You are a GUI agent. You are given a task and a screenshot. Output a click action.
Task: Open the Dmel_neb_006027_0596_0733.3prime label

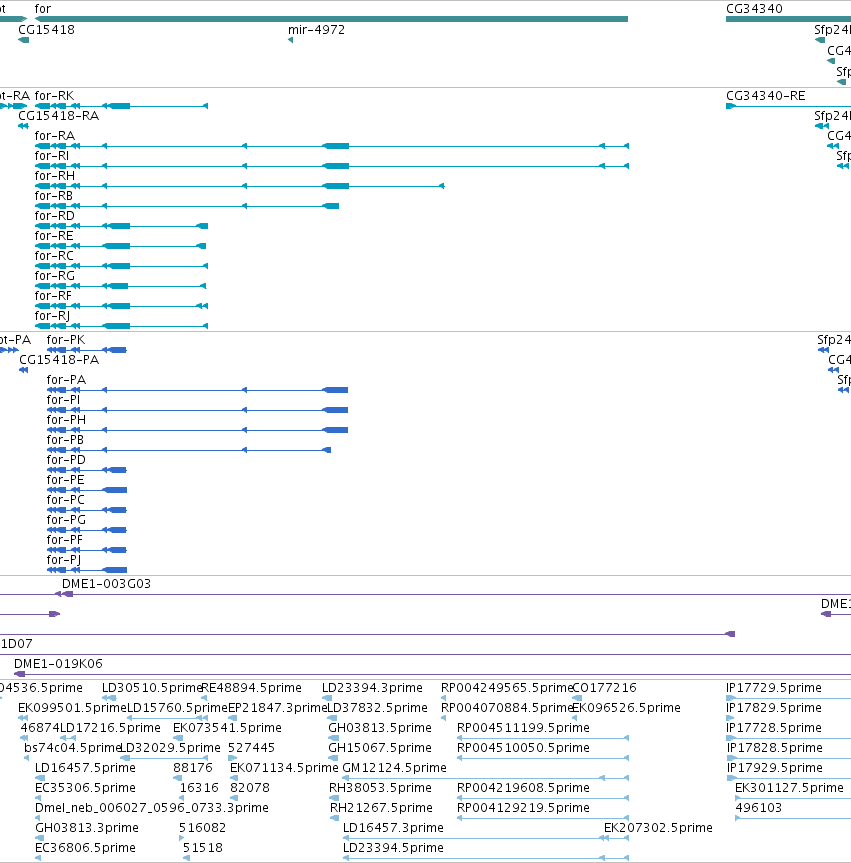click(x=152, y=808)
